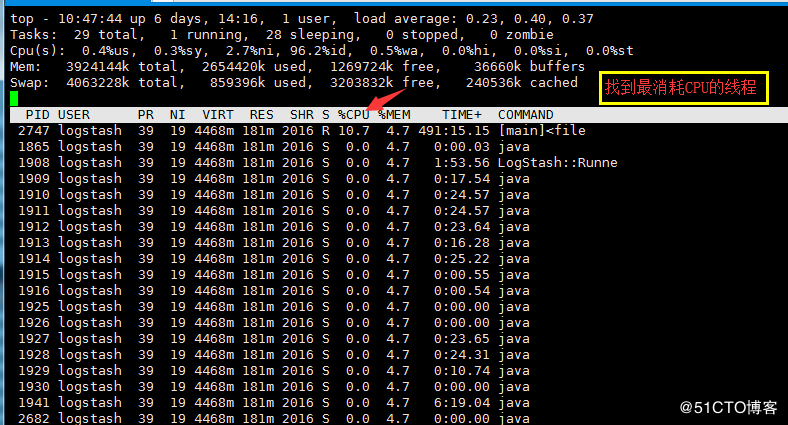Click the 1269724k free memory value
Viewport: 788px width, 425px height.
(x=361, y=67)
